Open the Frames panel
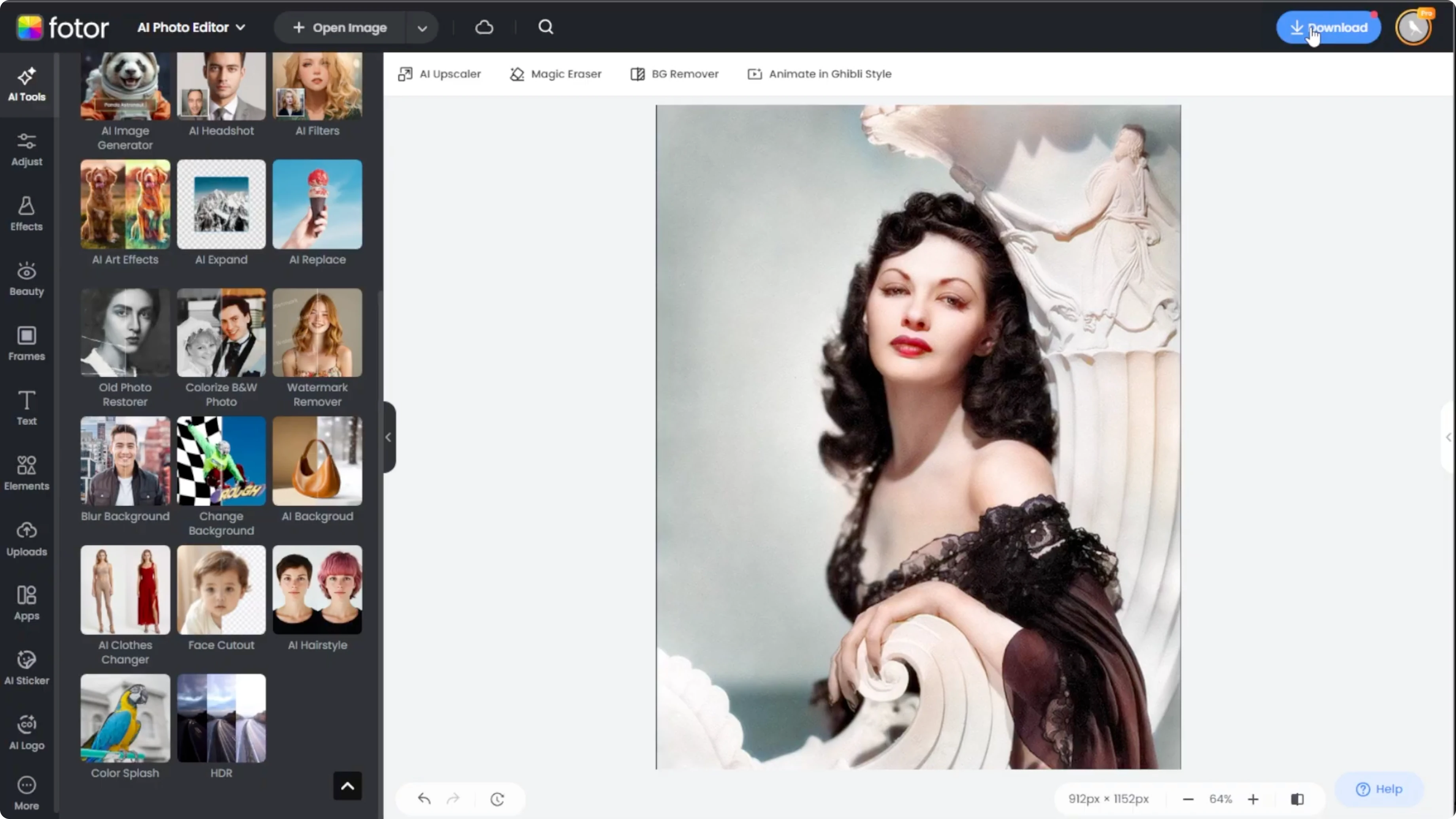This screenshot has height=819, width=1456. (x=27, y=344)
